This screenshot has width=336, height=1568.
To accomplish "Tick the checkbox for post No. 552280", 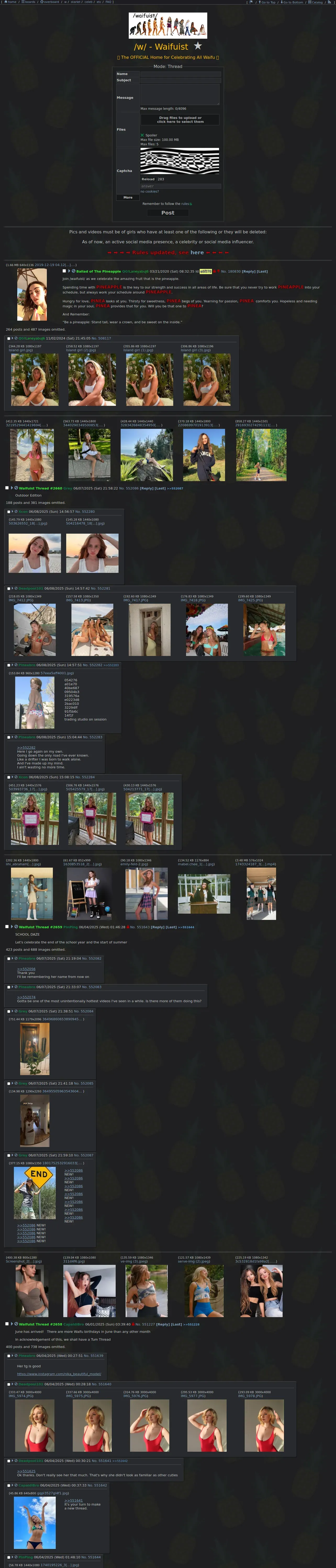I will click(x=9, y=511).
